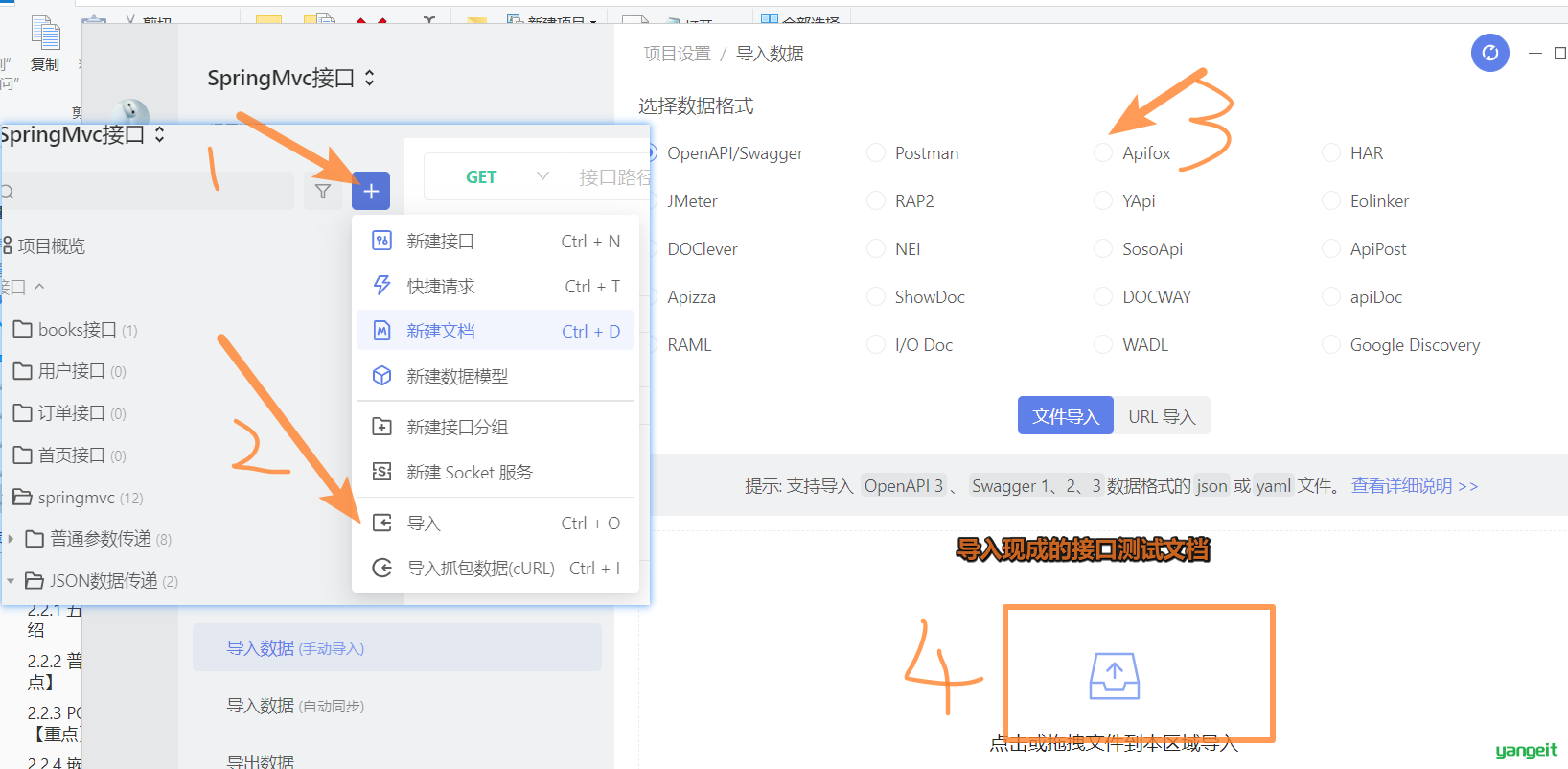This screenshot has width=1568, height=769.
Task: Click the upload tray icon
Action: [x=1115, y=676]
